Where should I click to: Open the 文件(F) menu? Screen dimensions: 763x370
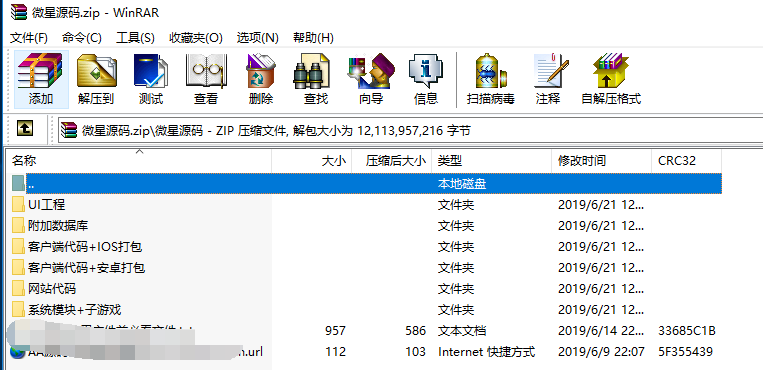[29, 37]
